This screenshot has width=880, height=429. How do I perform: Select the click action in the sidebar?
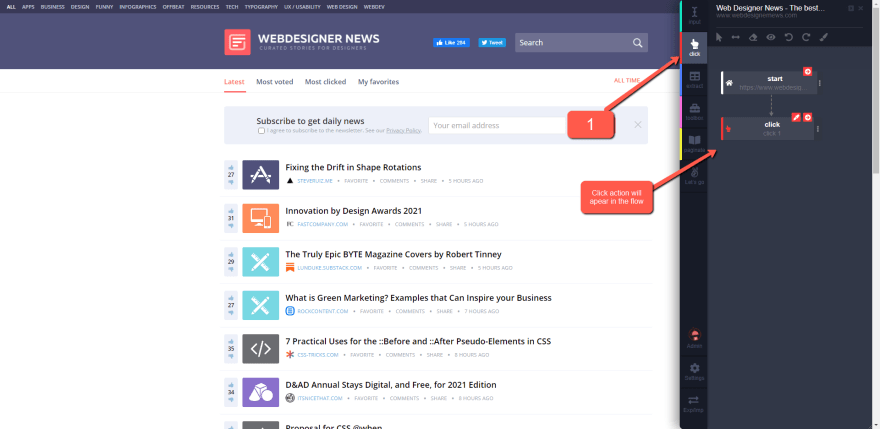pyautogui.click(x=695, y=47)
